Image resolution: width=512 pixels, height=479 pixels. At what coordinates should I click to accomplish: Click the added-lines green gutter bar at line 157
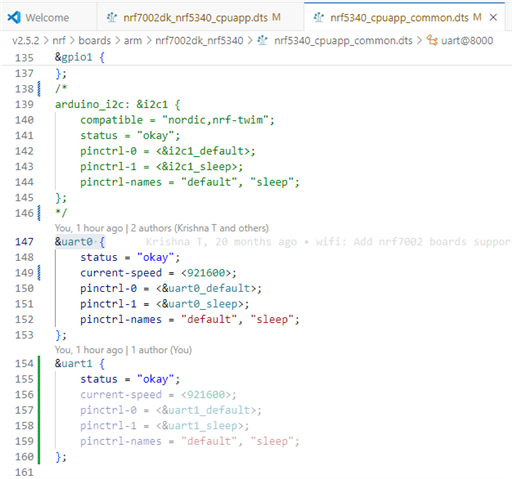(39, 410)
